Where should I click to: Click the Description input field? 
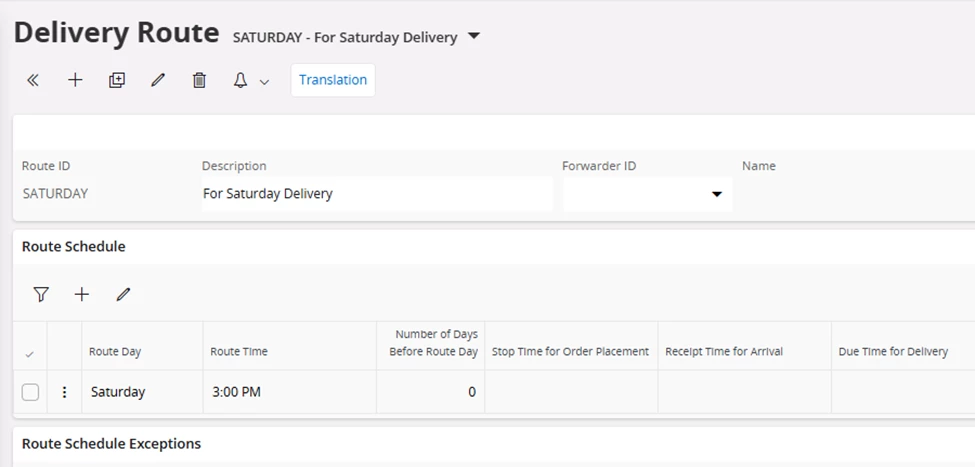click(x=376, y=194)
